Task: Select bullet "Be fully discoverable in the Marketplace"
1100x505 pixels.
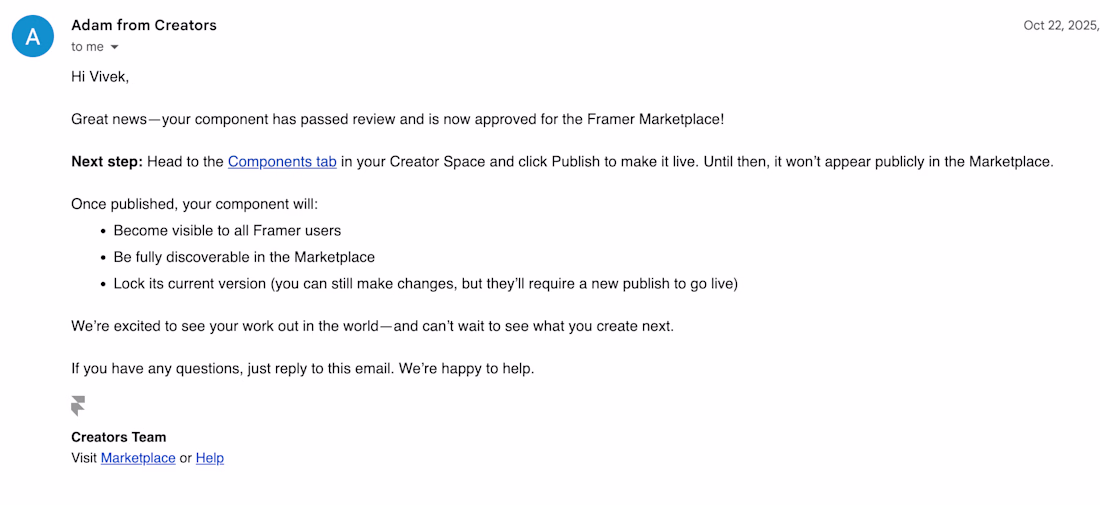Action: [x=244, y=257]
